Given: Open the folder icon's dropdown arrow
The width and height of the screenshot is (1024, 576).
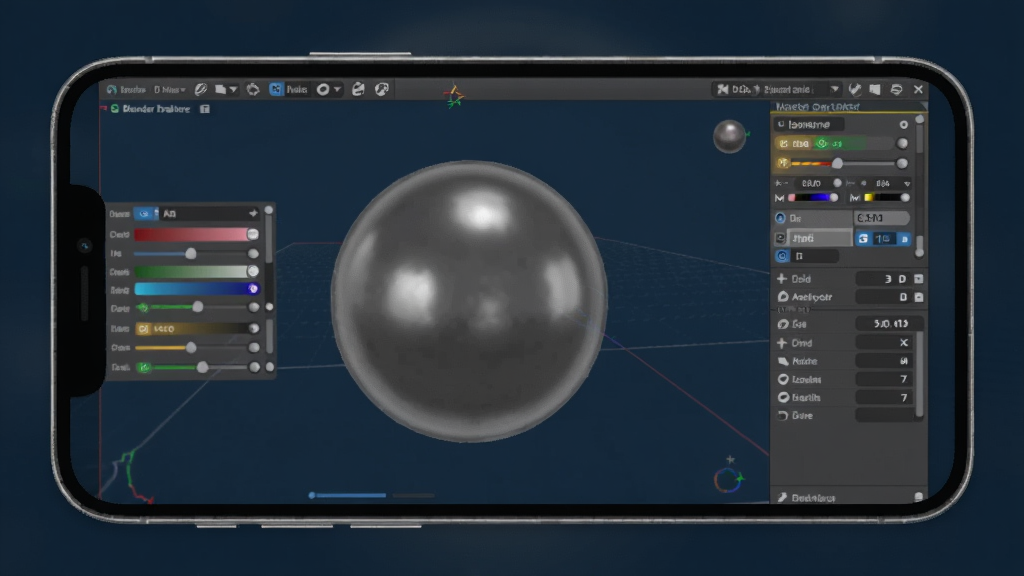Looking at the screenshot, I should click(233, 89).
